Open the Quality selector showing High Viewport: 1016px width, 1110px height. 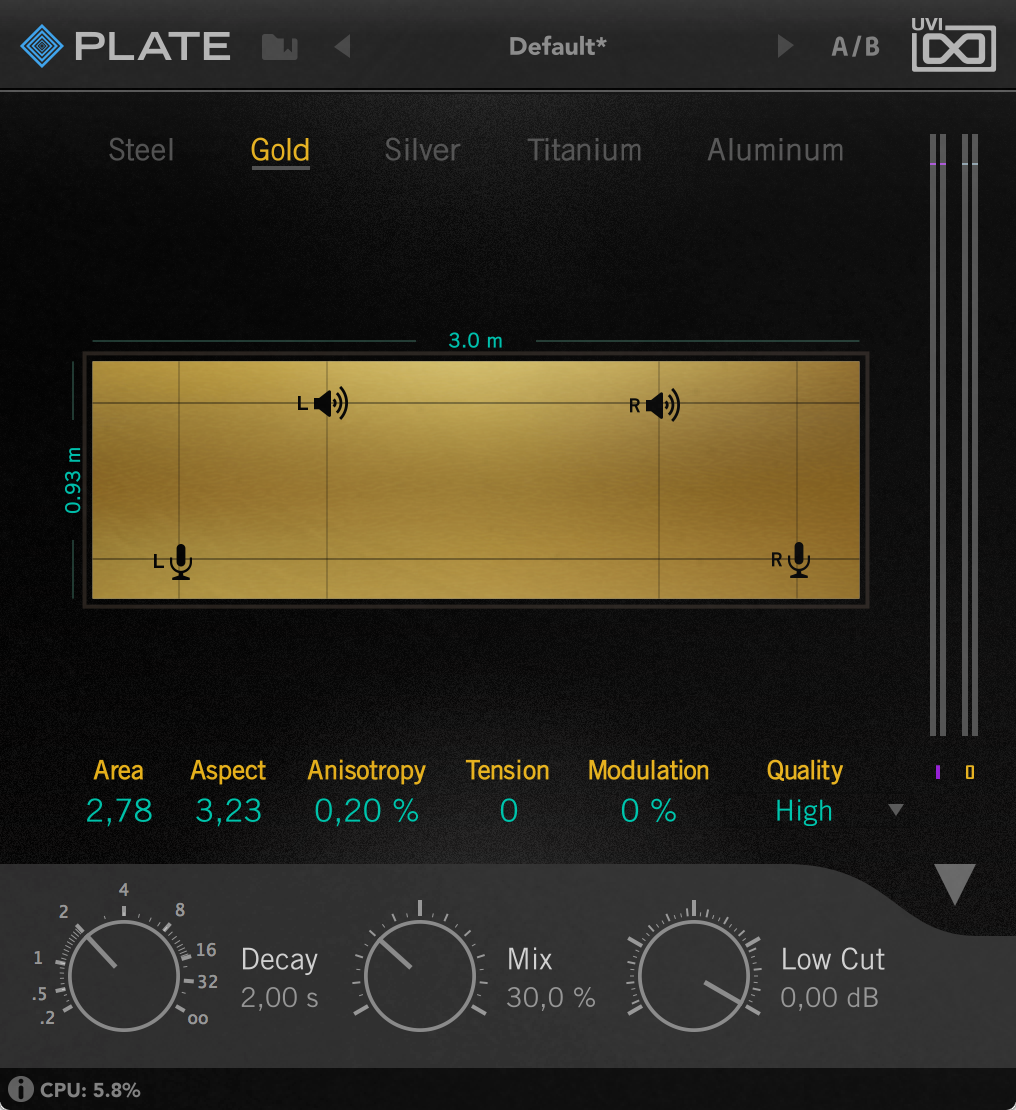coord(804,811)
